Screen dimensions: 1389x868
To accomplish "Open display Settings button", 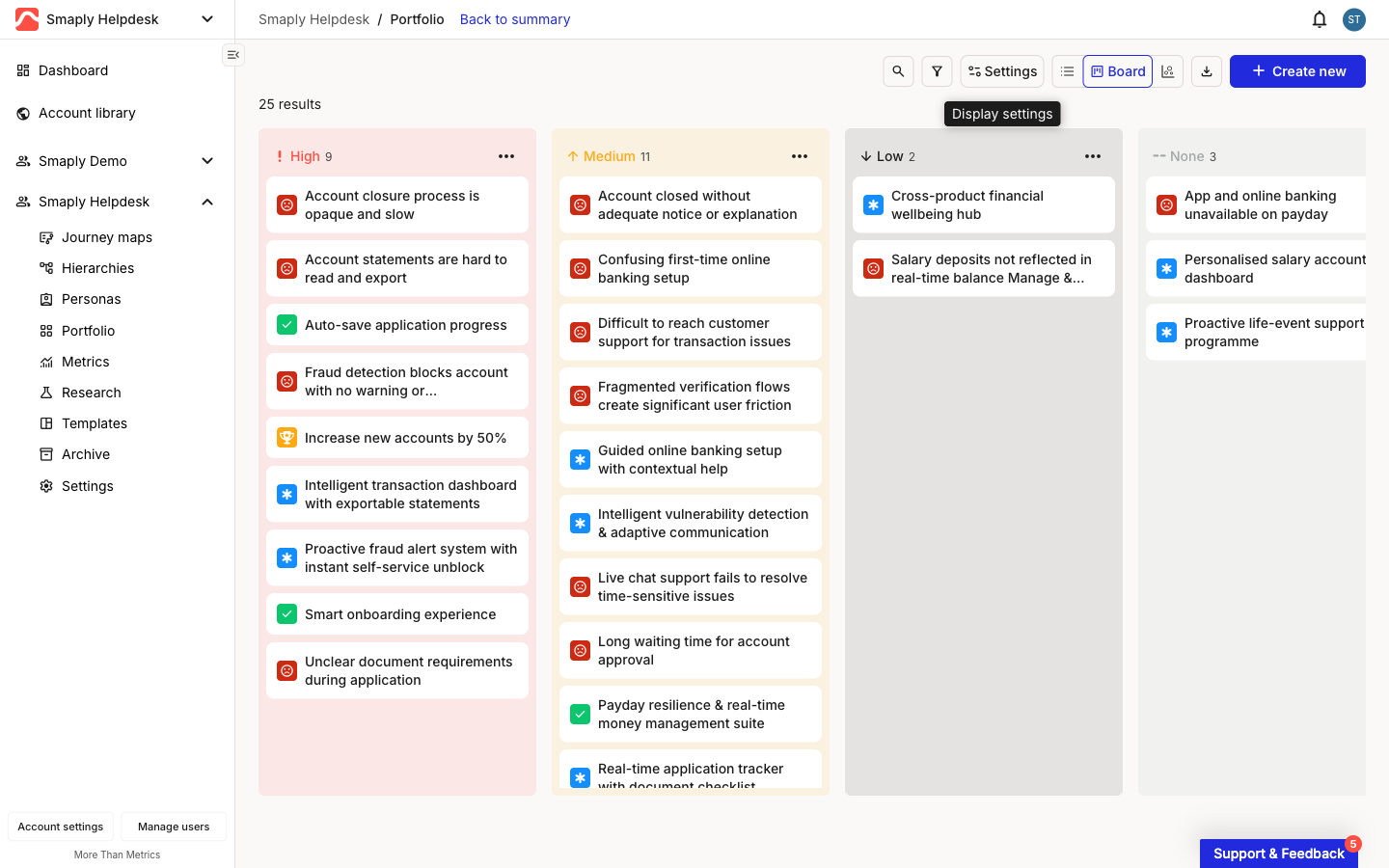I will [1002, 71].
